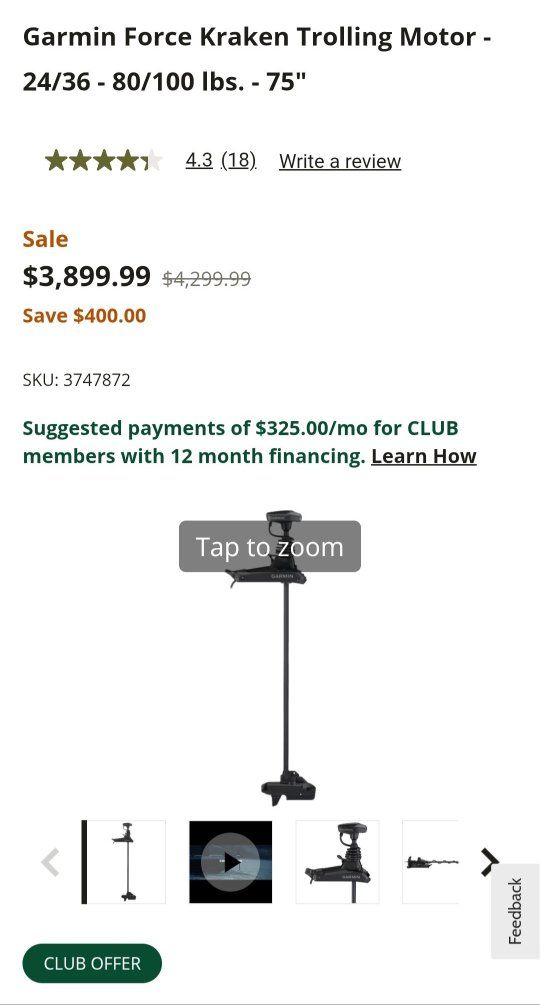Image resolution: width=540 pixels, height=1005 pixels.
Task: Open the Learn How financing link
Action: [423, 456]
